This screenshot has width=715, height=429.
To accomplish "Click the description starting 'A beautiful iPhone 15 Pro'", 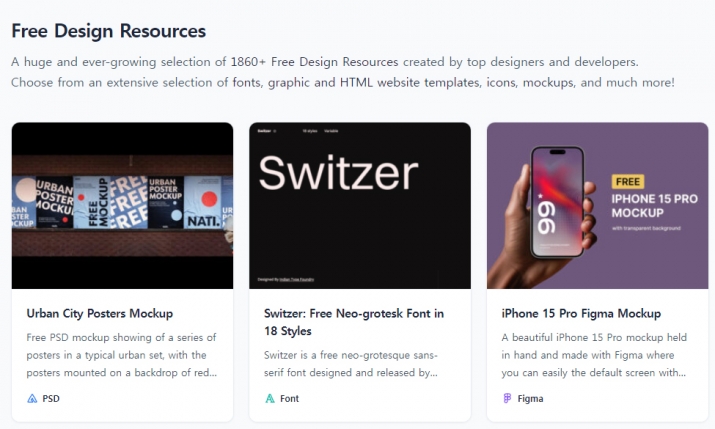I will click(x=594, y=355).
